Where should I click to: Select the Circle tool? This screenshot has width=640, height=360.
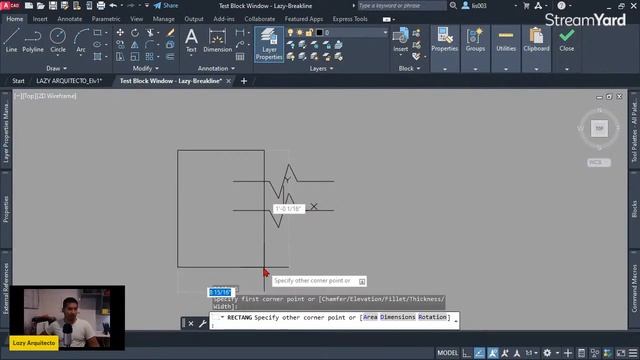click(58, 40)
